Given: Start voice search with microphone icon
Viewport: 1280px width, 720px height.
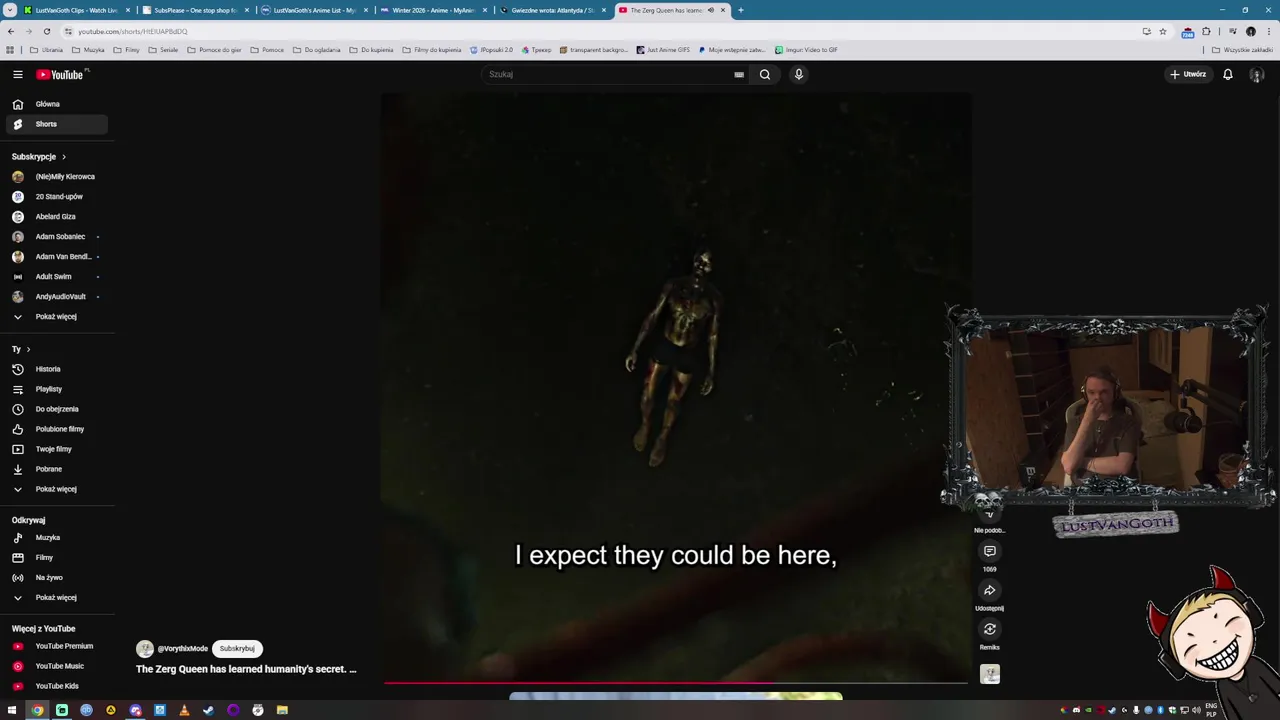Looking at the screenshot, I should (799, 74).
